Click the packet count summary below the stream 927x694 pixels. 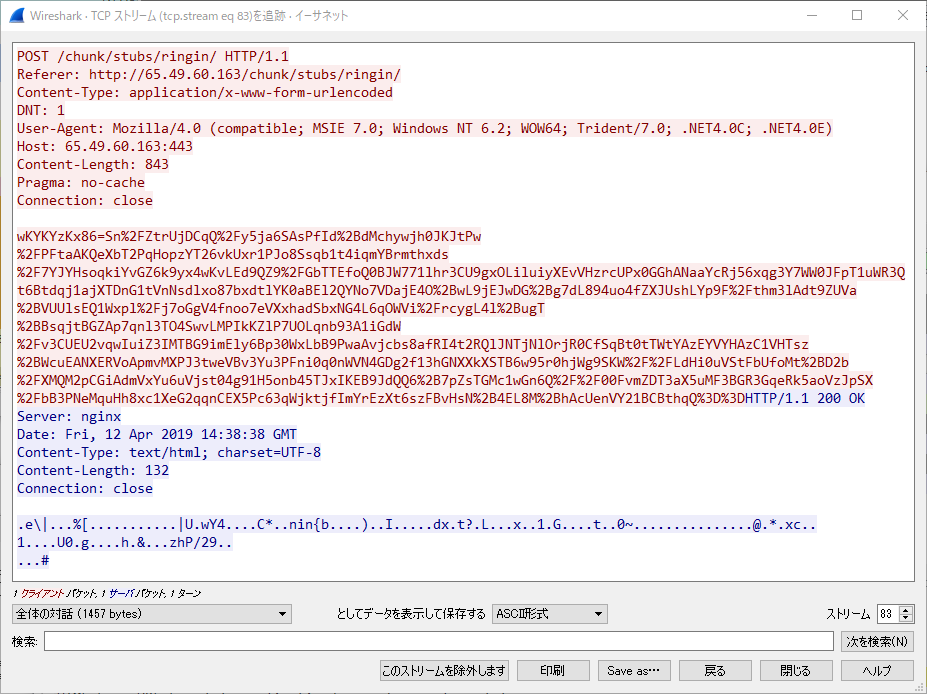pos(107,593)
